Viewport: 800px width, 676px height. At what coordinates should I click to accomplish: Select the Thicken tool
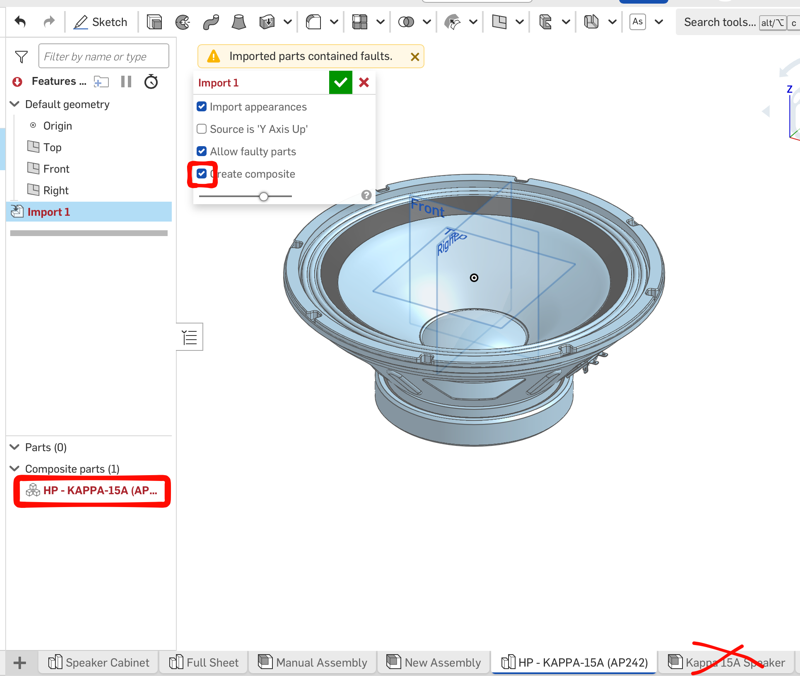266,22
